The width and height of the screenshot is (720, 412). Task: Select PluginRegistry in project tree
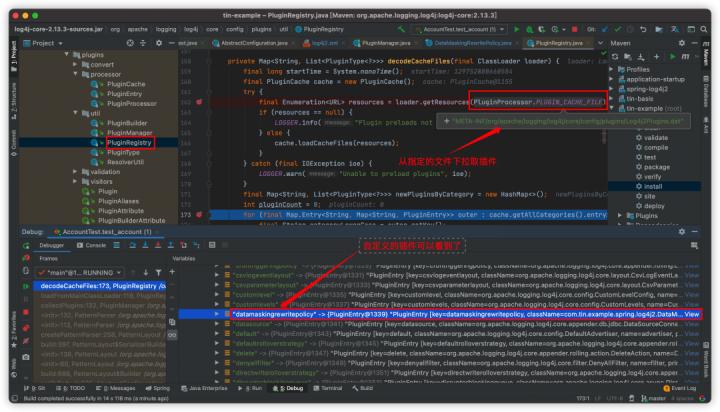tap(129, 142)
